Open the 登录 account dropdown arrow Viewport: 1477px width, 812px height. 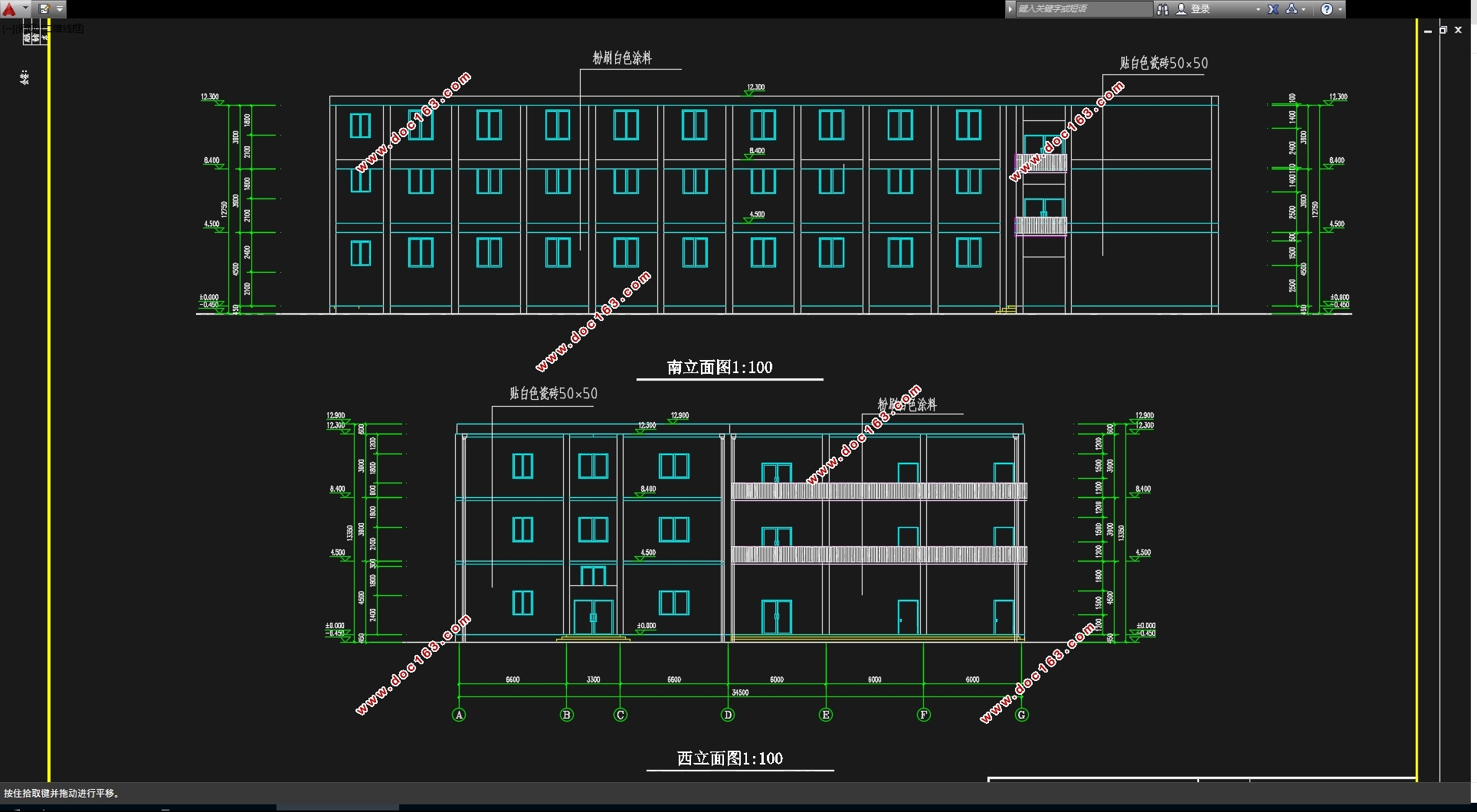1258,9
